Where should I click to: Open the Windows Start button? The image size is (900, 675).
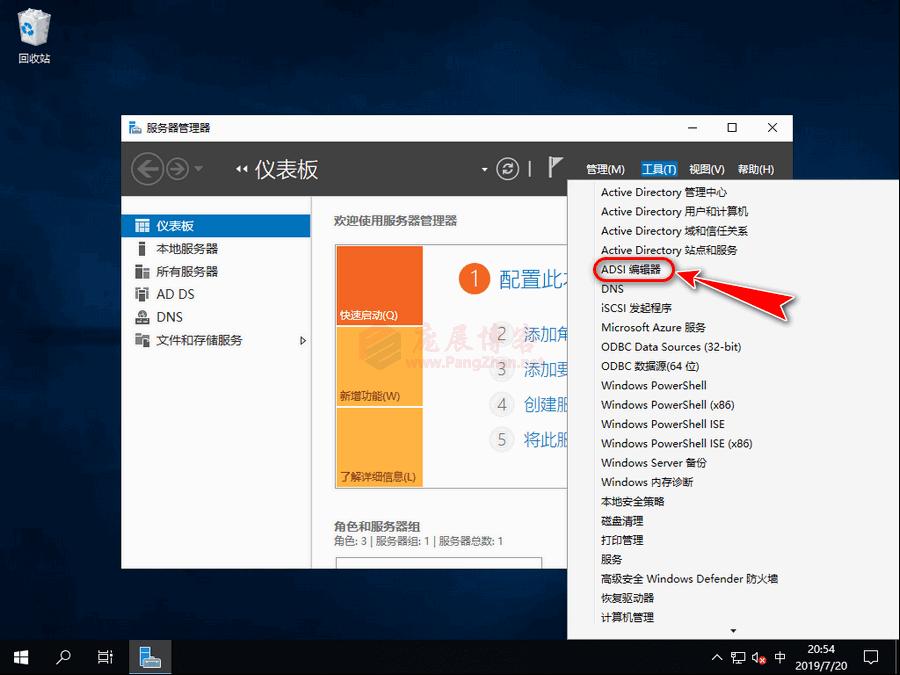pos(20,657)
